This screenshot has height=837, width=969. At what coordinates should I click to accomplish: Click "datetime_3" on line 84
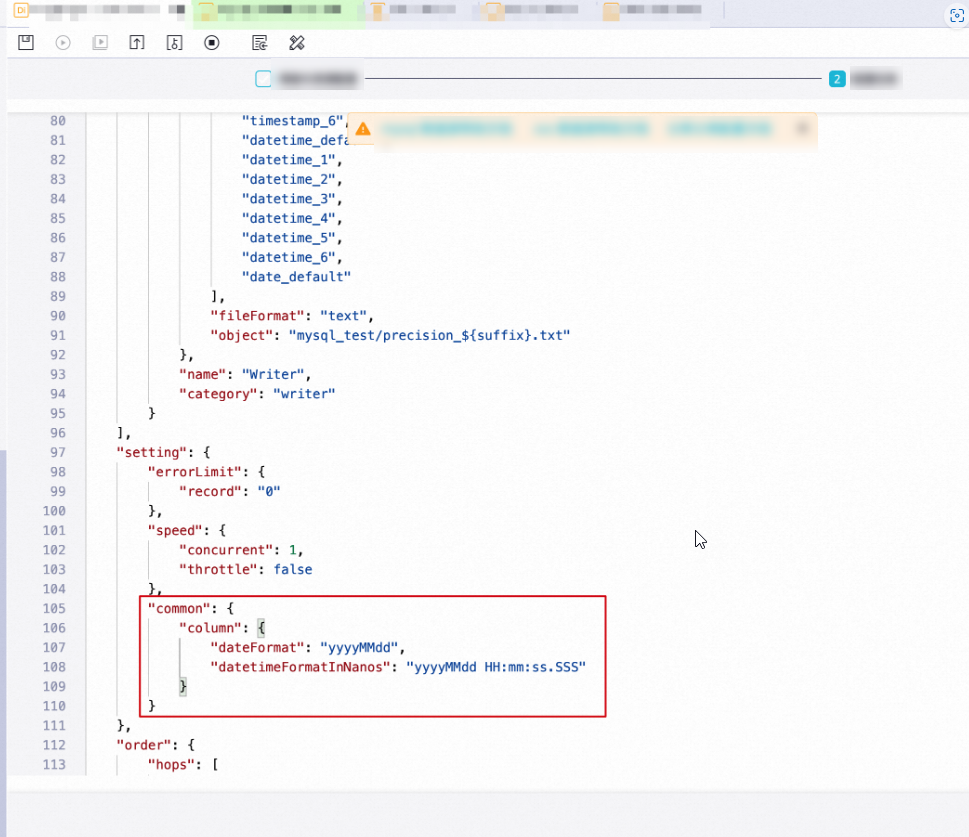tap(289, 198)
